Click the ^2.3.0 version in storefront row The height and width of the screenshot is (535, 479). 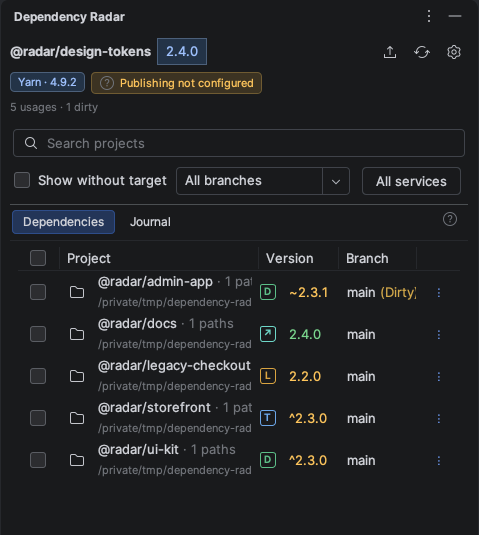[x=308, y=418]
